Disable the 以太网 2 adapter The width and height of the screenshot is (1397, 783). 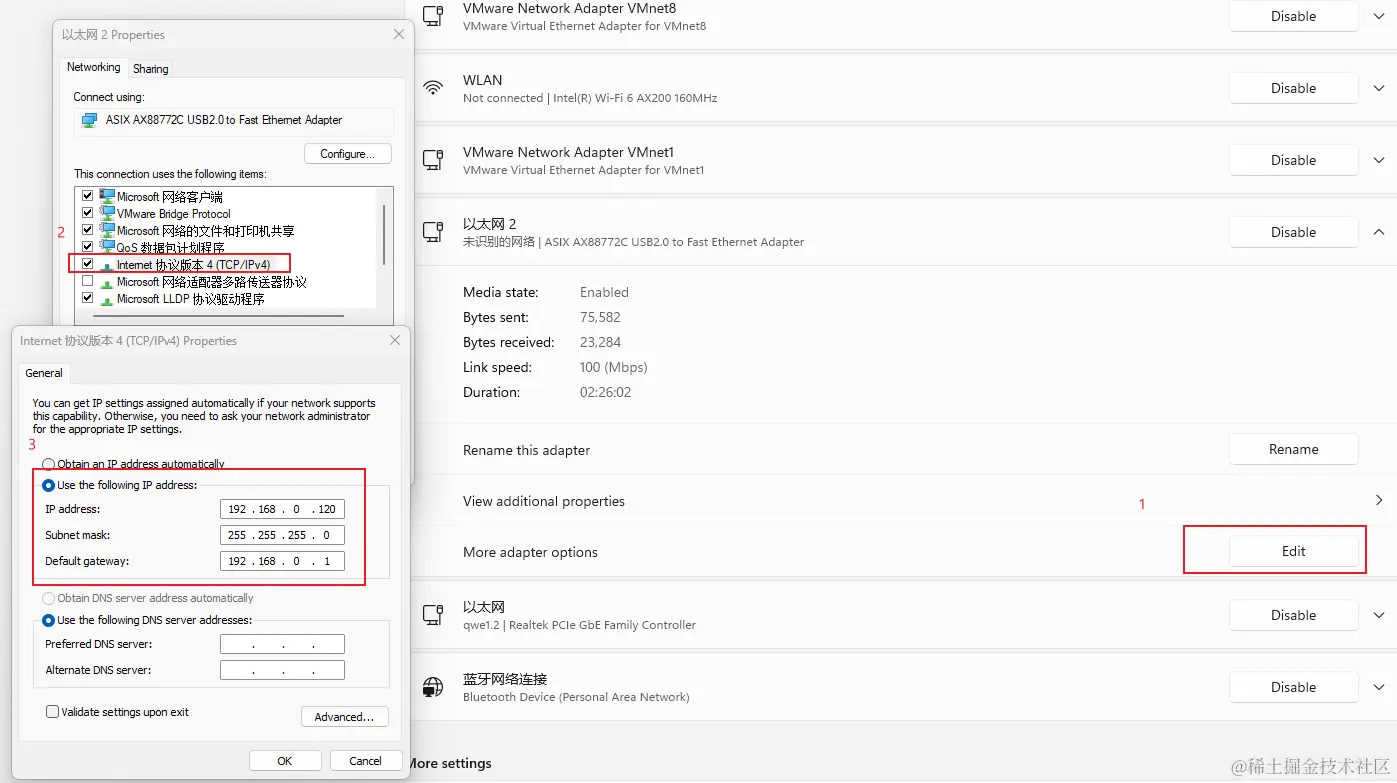[1294, 232]
